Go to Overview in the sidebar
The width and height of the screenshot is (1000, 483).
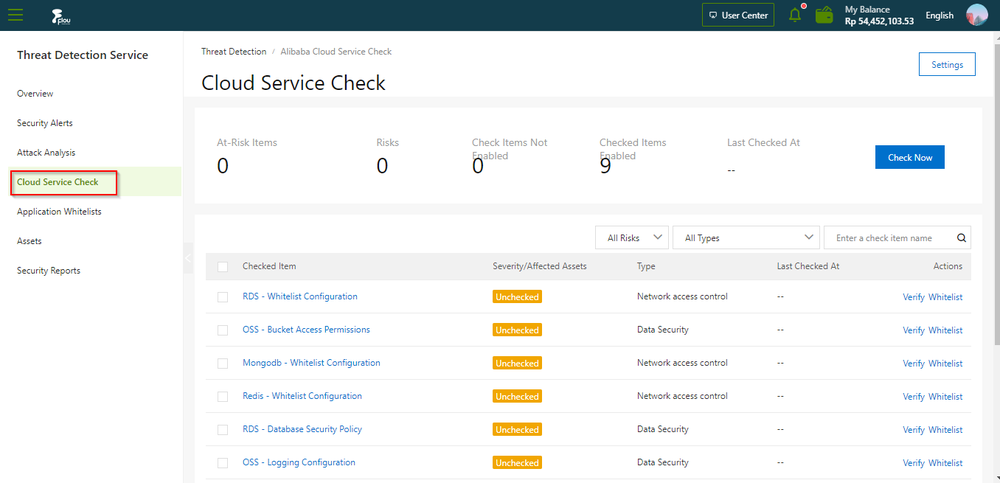click(x=35, y=94)
